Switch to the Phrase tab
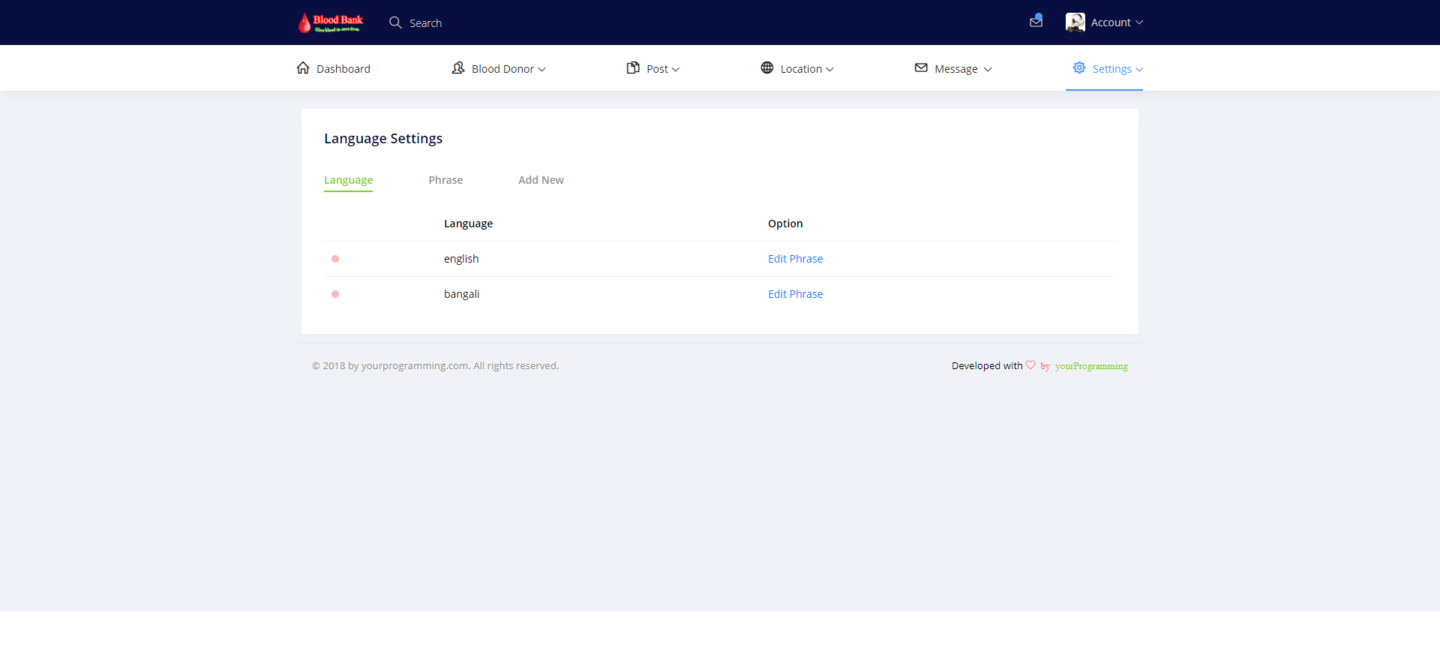The width and height of the screenshot is (1440, 667). coord(445,180)
